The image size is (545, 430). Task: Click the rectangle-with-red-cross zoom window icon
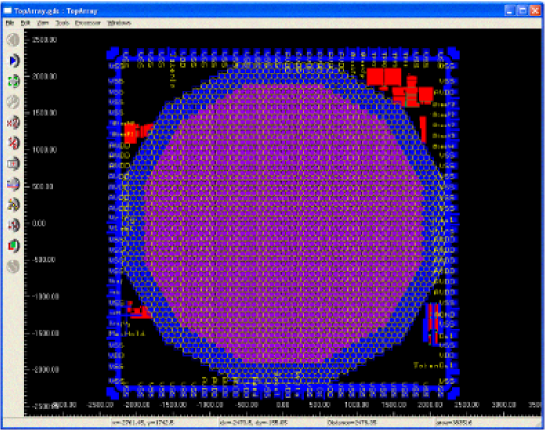13,164
